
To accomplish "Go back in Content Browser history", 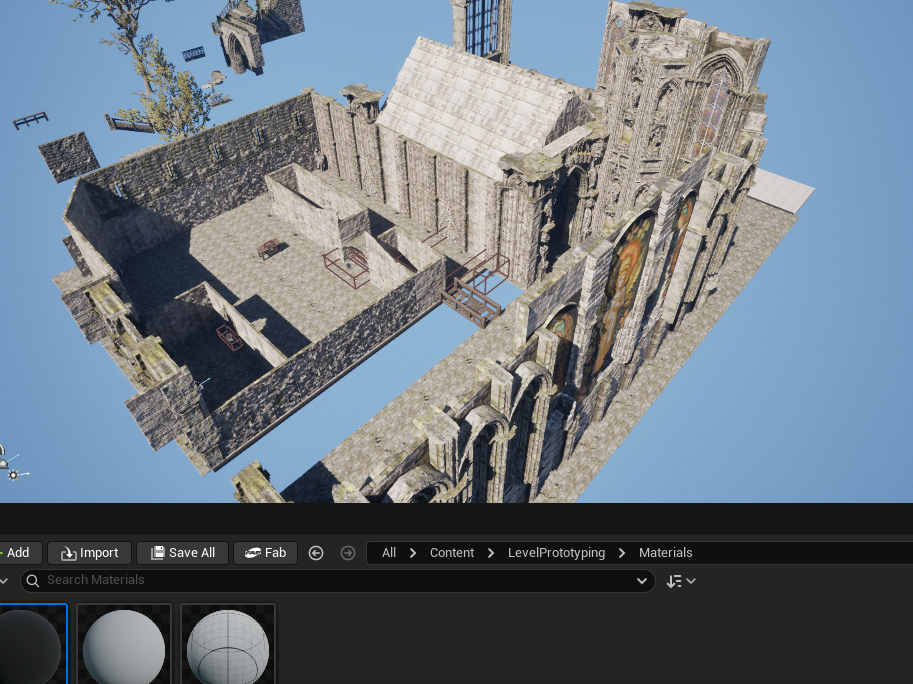I will tap(316, 553).
